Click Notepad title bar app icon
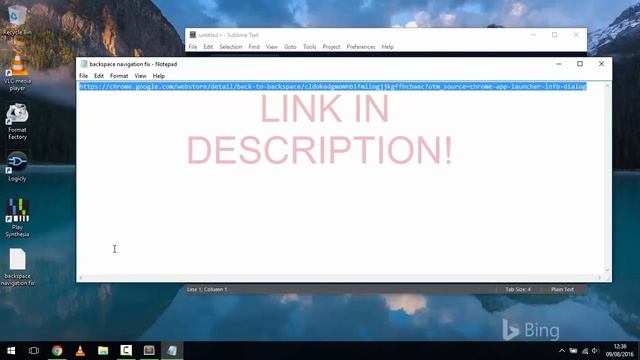Screen dimensions: 640x360 pos(84,64)
